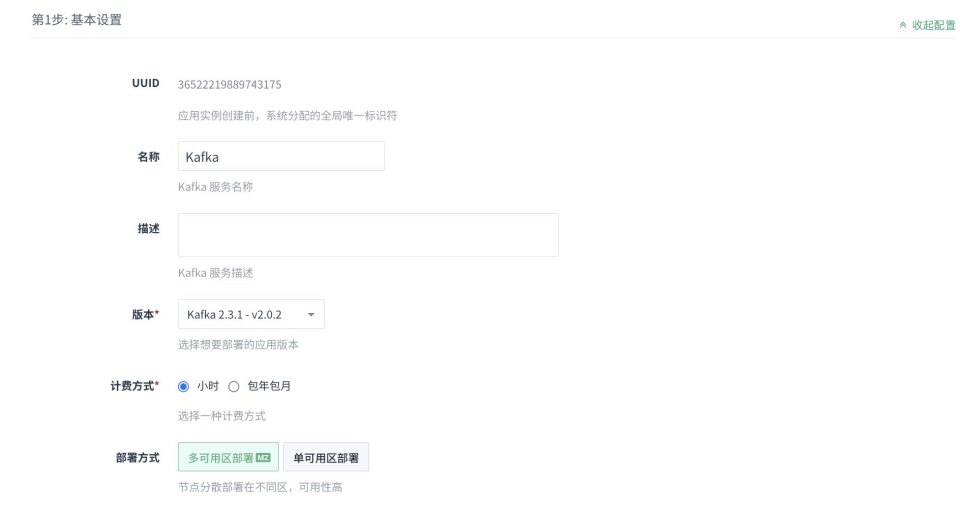Click the 部署方式 field label
Screen dimensions: 960x512
tap(138, 457)
